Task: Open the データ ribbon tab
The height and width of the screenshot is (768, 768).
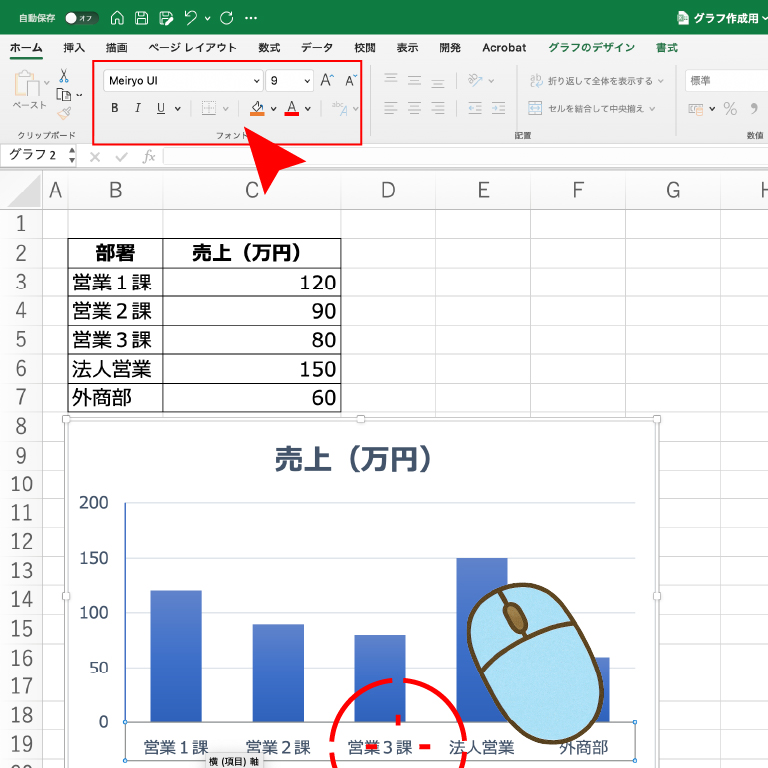Action: pos(317,48)
